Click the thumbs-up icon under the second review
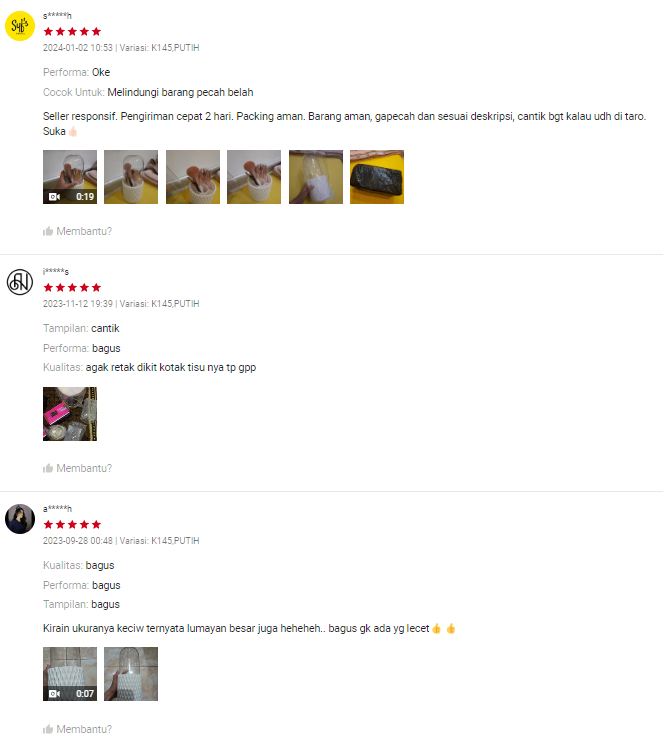This screenshot has width=663, height=738. (x=48, y=468)
